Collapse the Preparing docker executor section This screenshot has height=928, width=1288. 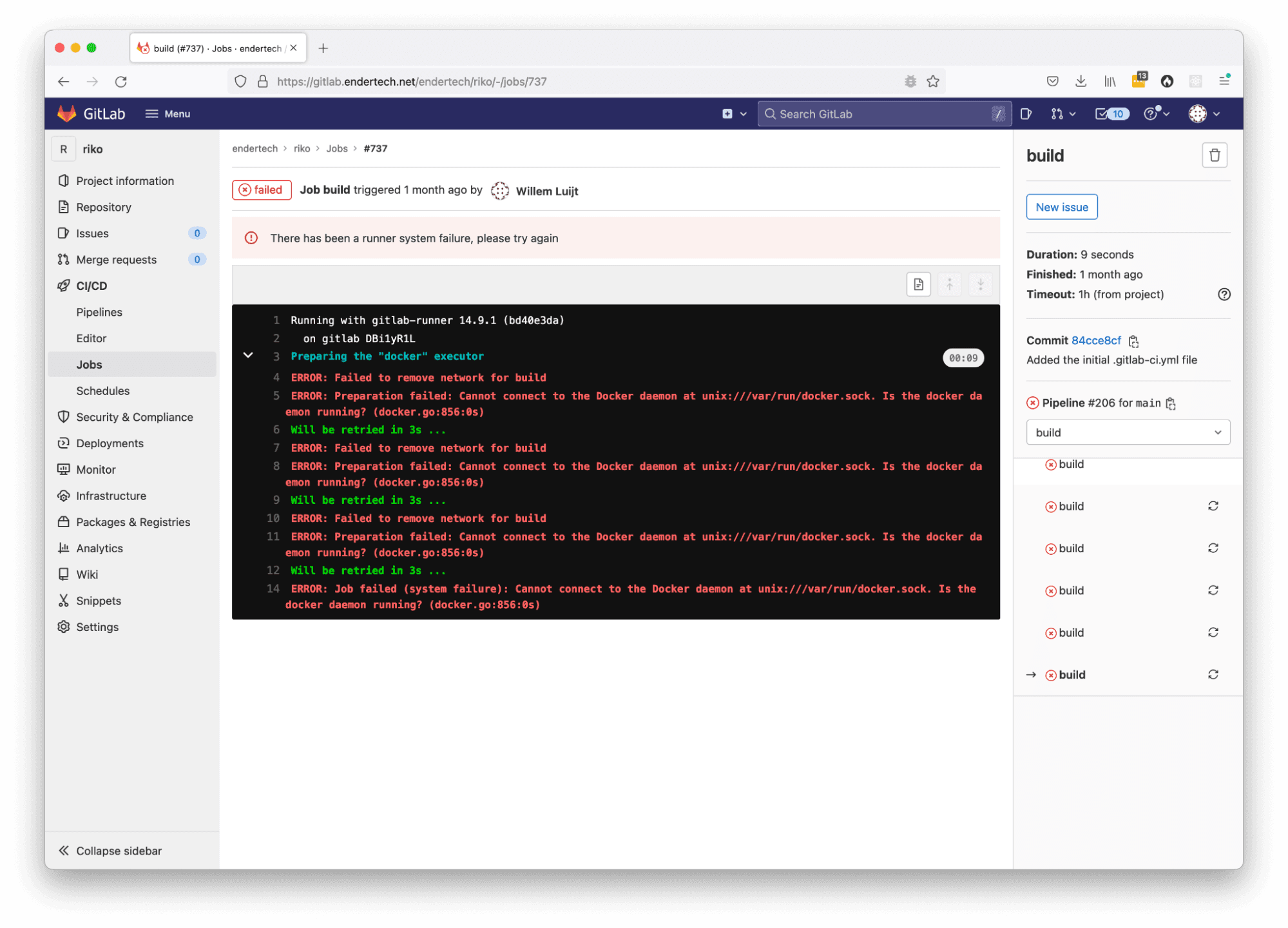point(248,356)
